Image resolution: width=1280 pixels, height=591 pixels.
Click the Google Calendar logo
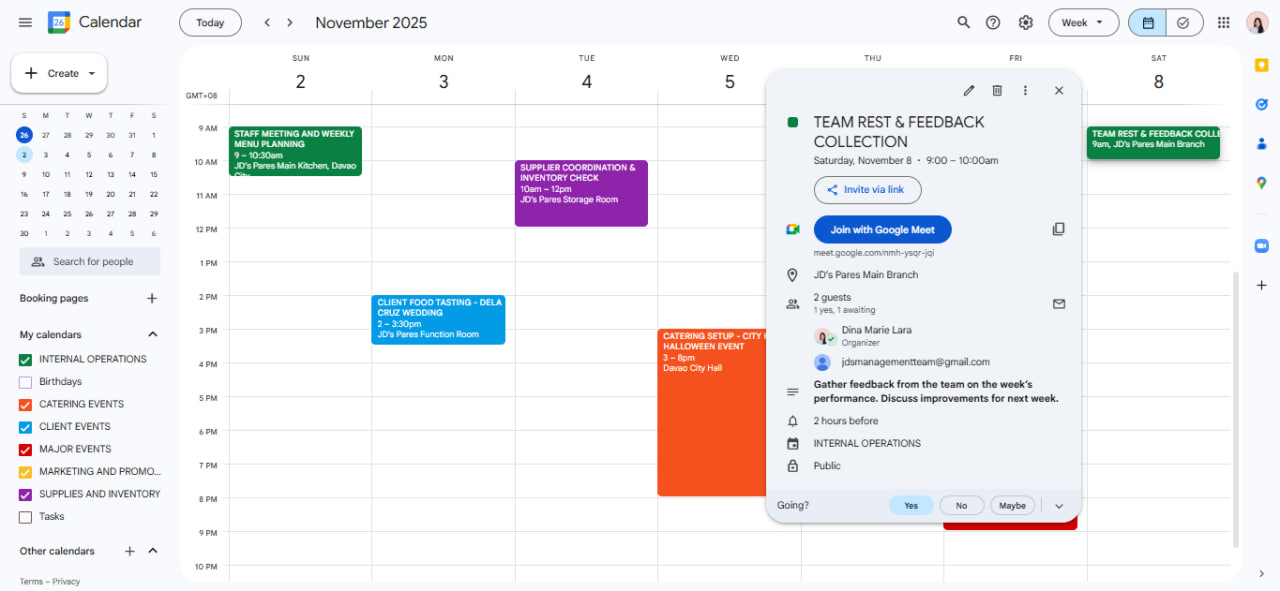click(59, 22)
